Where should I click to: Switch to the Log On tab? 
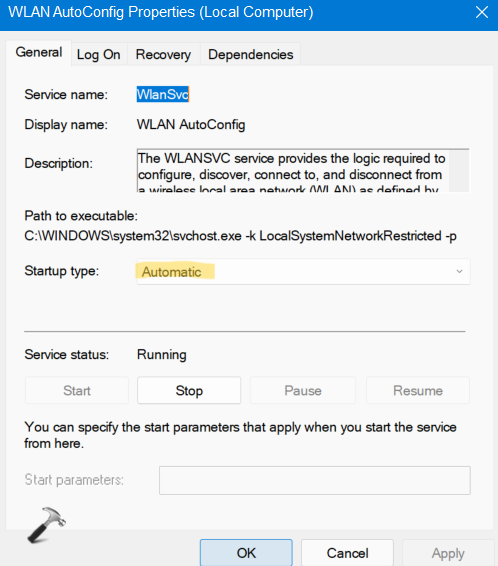99,55
